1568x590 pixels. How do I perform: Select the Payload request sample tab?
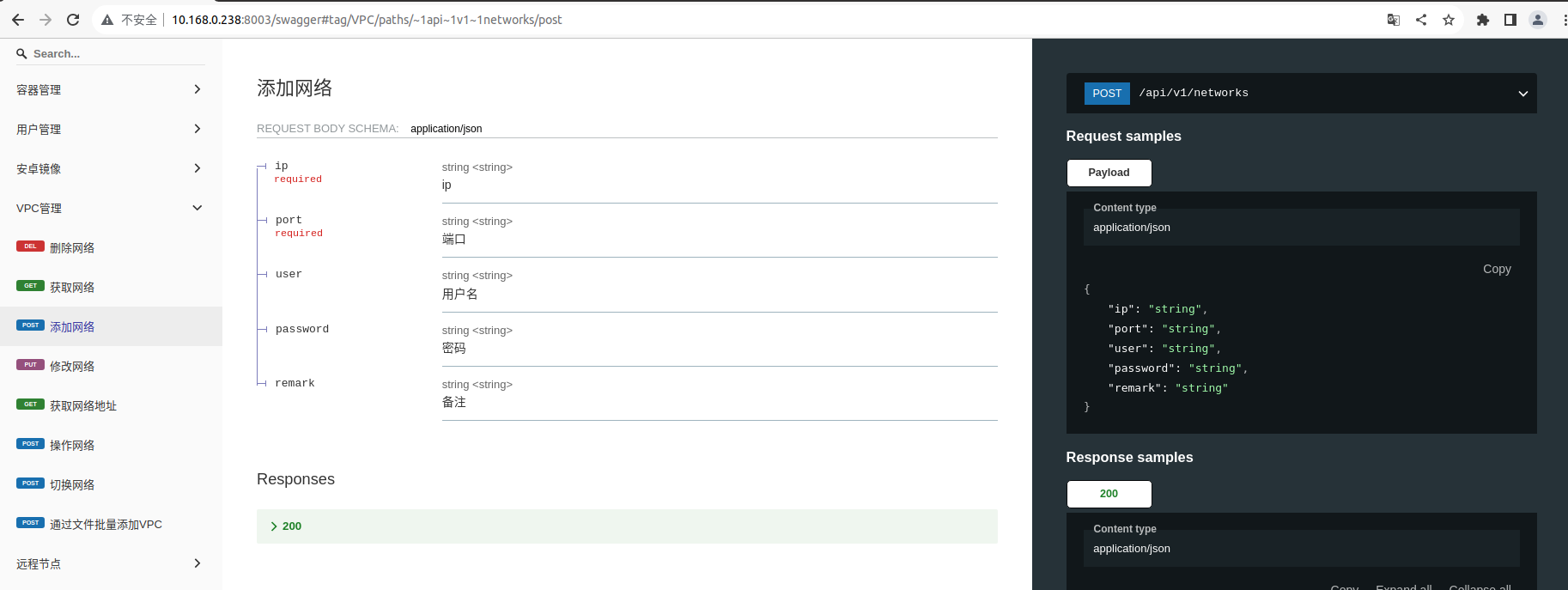click(x=1109, y=173)
